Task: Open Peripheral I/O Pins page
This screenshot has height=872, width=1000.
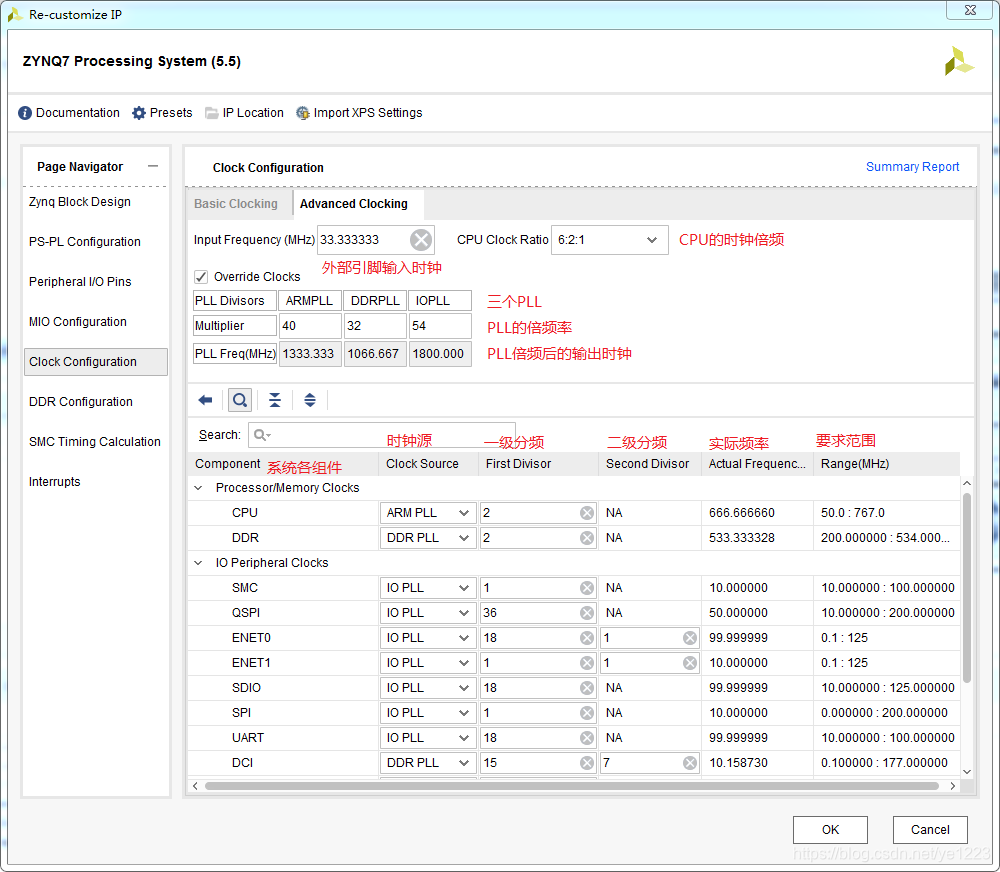Action: 80,282
